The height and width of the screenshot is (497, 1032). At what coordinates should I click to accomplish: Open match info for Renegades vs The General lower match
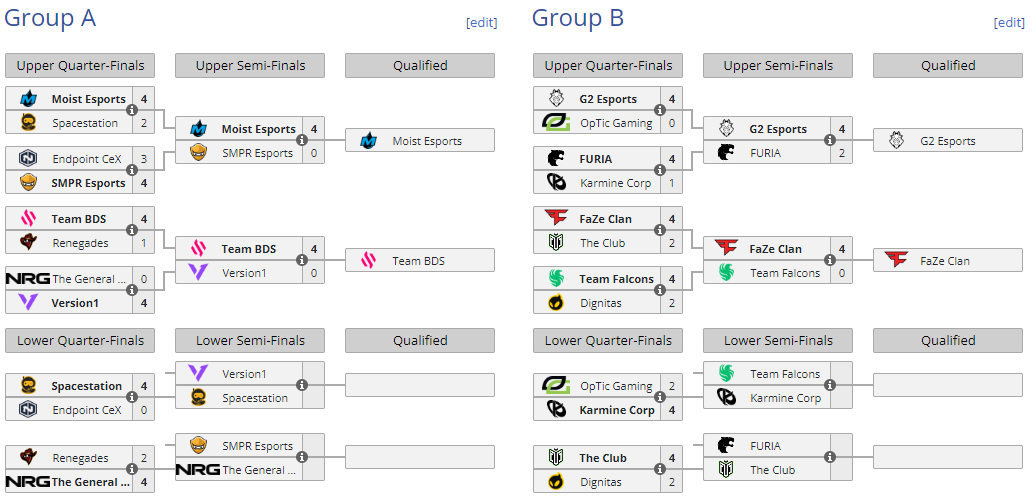point(131,470)
